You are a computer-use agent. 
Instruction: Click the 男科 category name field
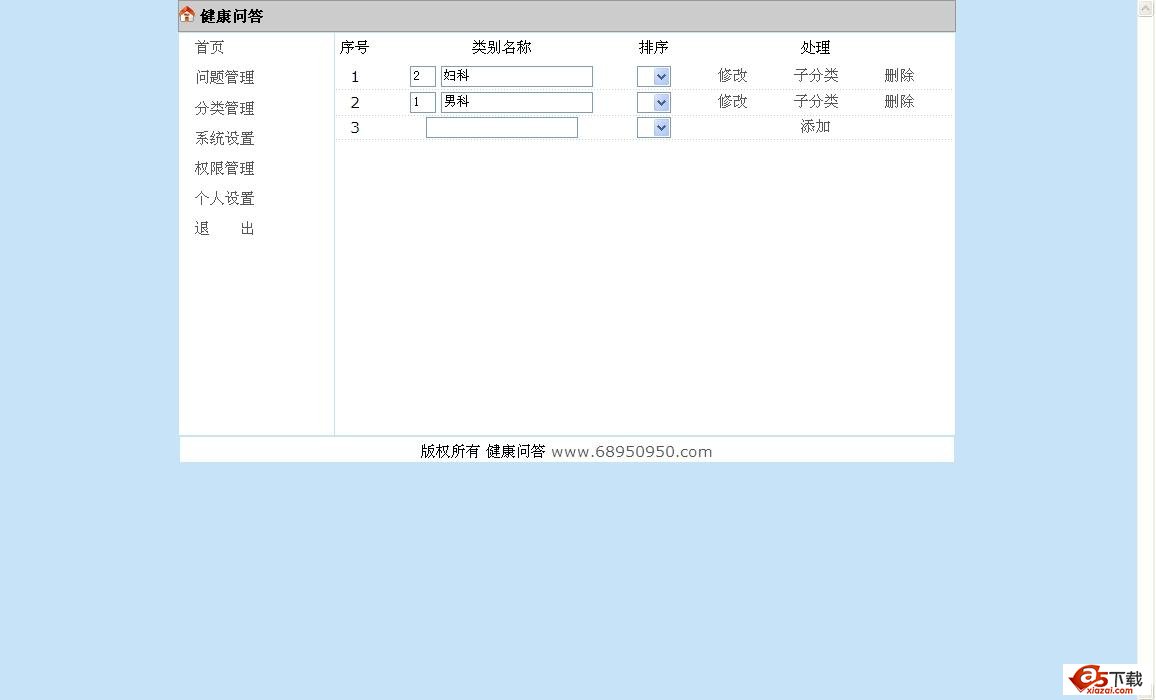(x=516, y=103)
